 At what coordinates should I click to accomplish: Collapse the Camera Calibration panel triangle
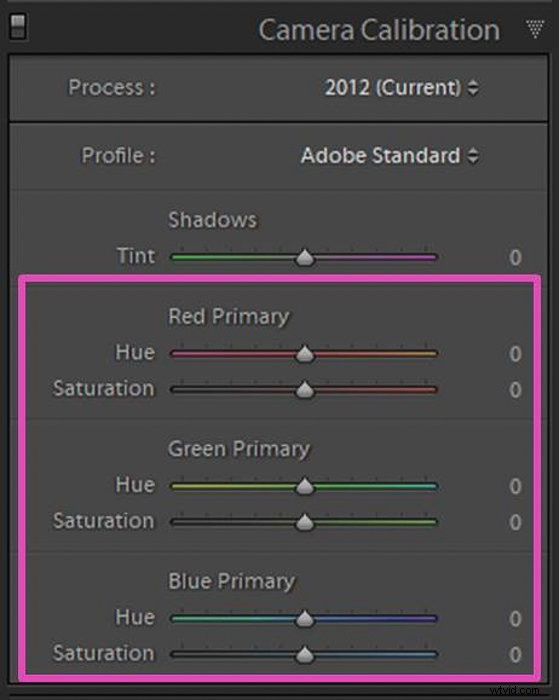(x=535, y=29)
